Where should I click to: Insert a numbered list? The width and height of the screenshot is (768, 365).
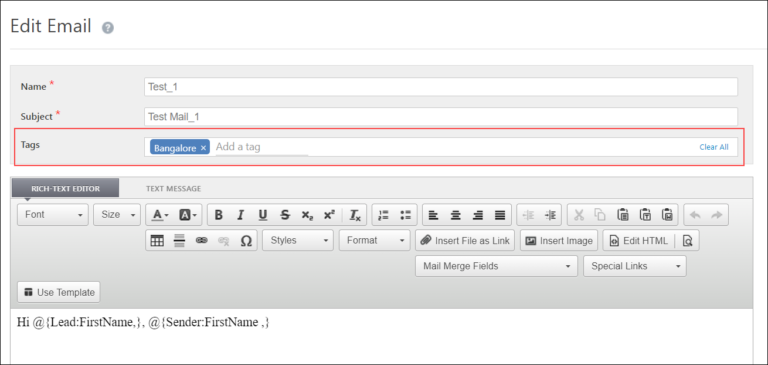pyautogui.click(x=384, y=215)
